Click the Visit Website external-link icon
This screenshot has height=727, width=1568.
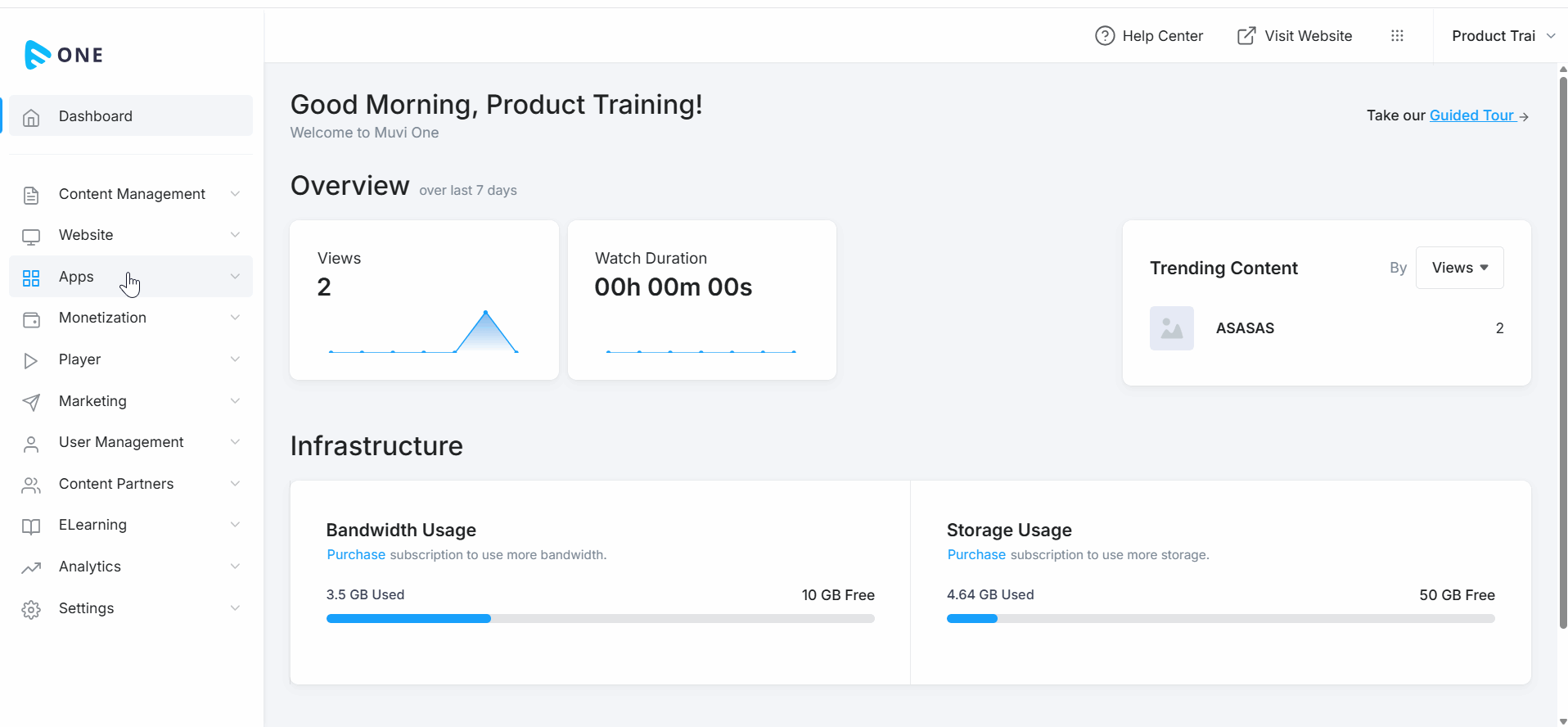pos(1246,36)
